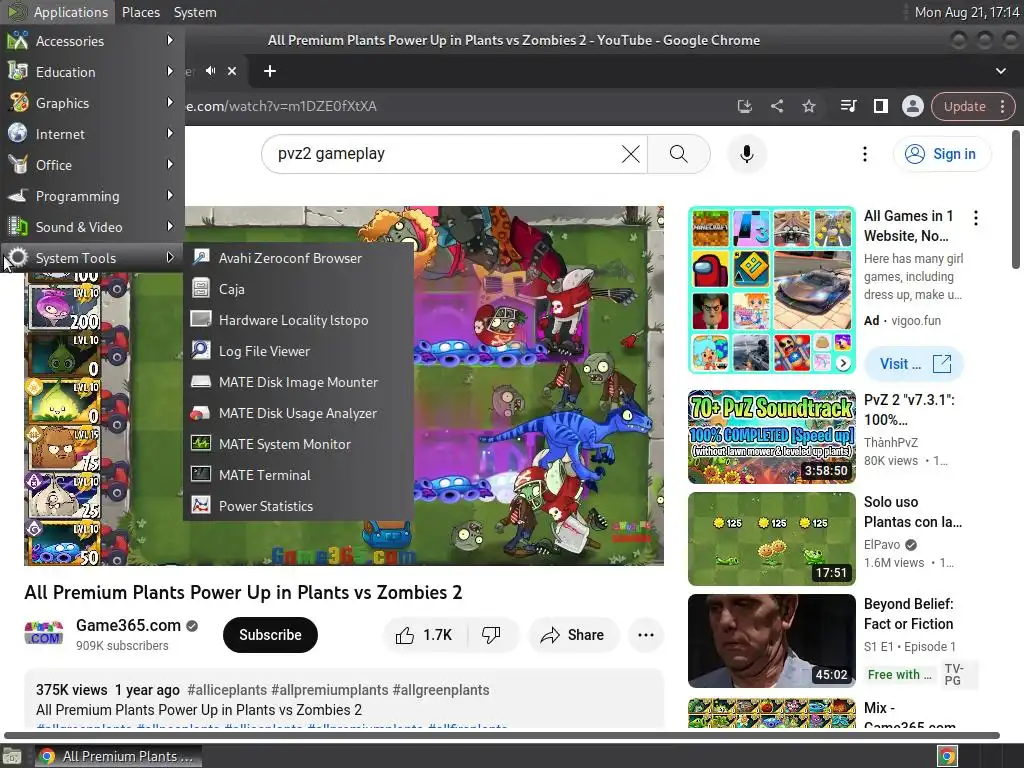
Task: Expand the Graphics submenu arrow
Action: pos(170,103)
